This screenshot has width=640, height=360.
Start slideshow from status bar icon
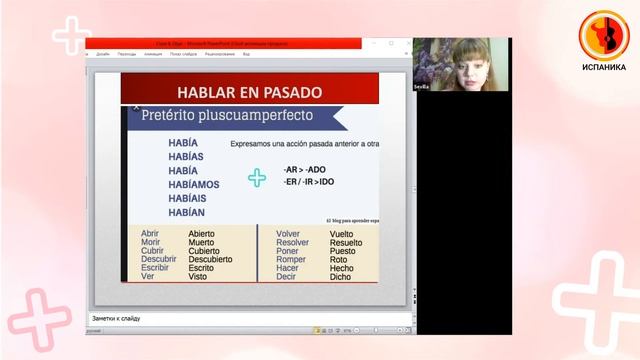338,331
